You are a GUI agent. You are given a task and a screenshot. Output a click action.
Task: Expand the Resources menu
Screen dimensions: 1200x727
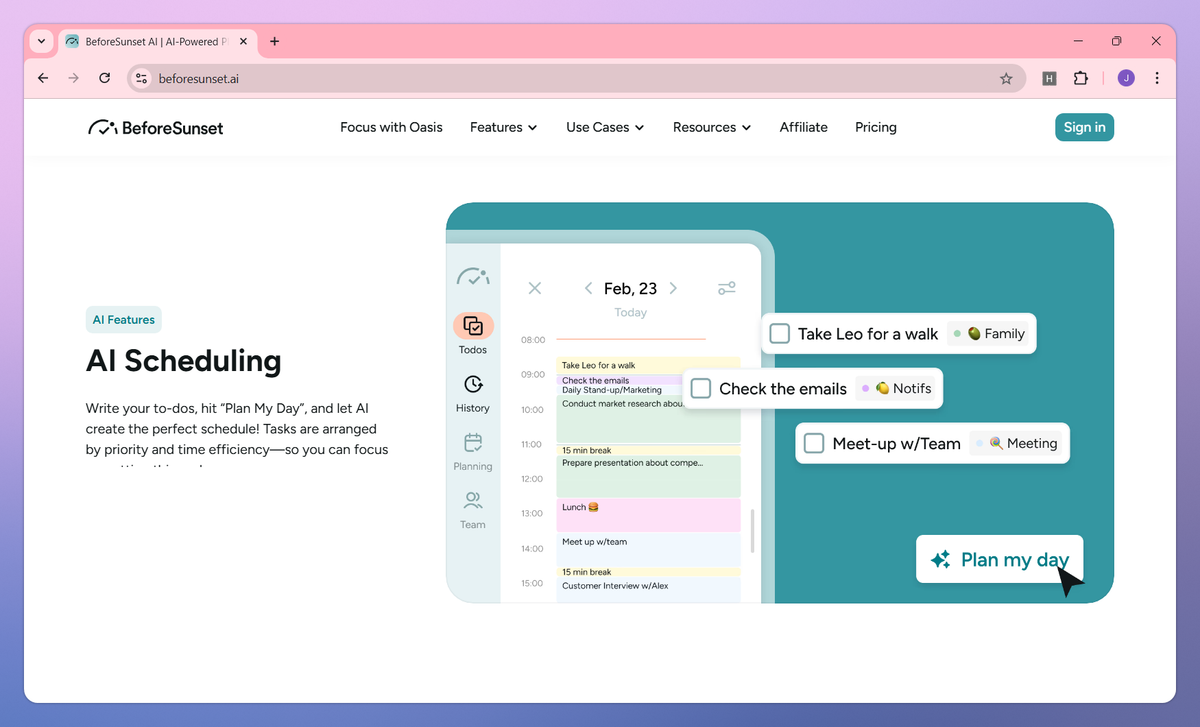pos(712,127)
